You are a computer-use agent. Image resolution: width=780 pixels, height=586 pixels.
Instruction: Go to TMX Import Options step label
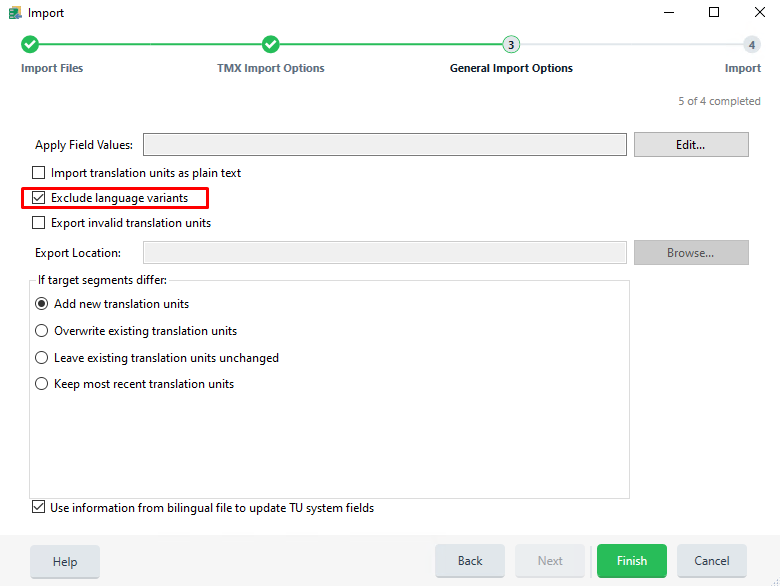[271, 68]
